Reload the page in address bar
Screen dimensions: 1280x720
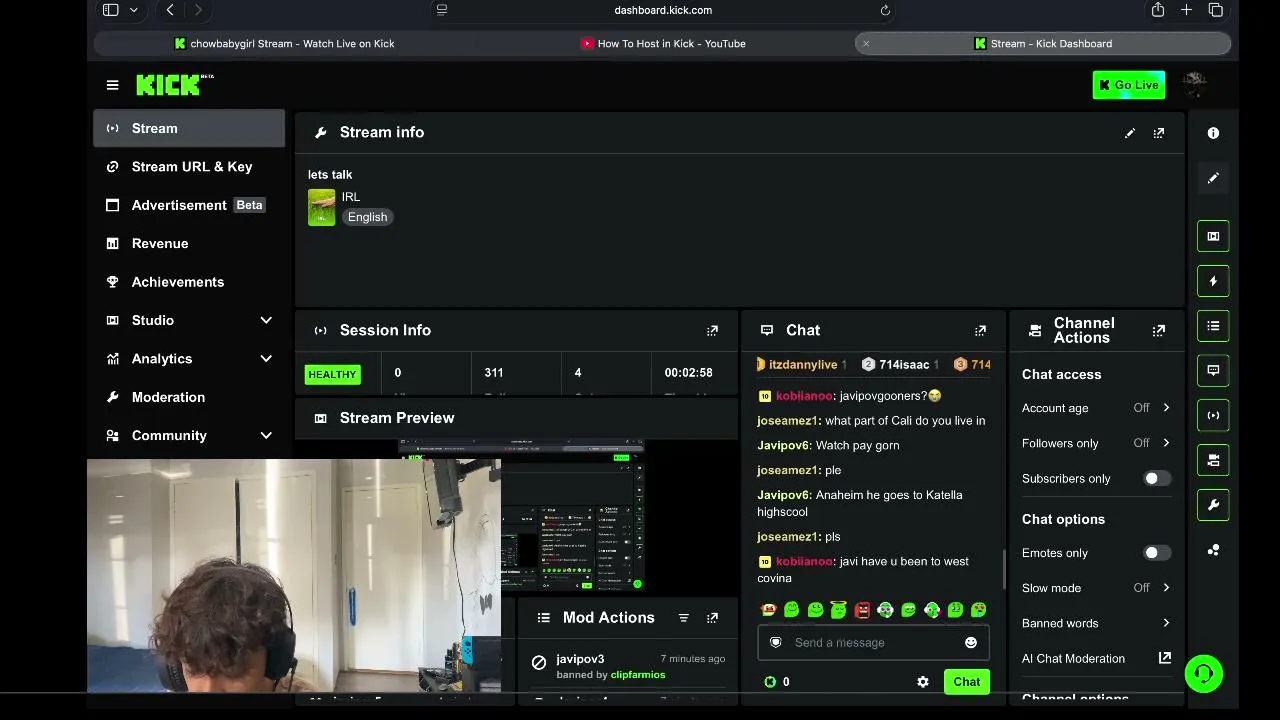click(x=885, y=10)
